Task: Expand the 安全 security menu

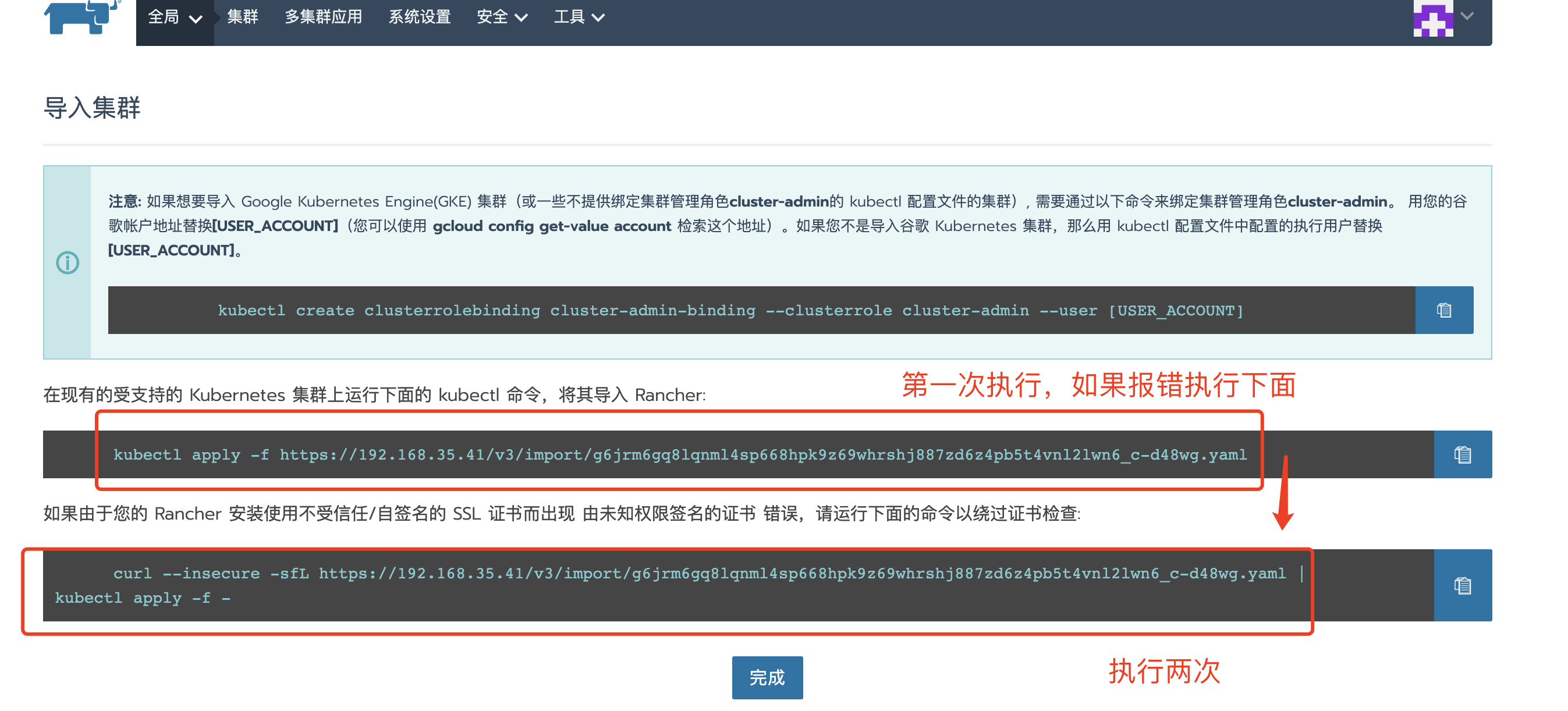Action: pos(502,17)
